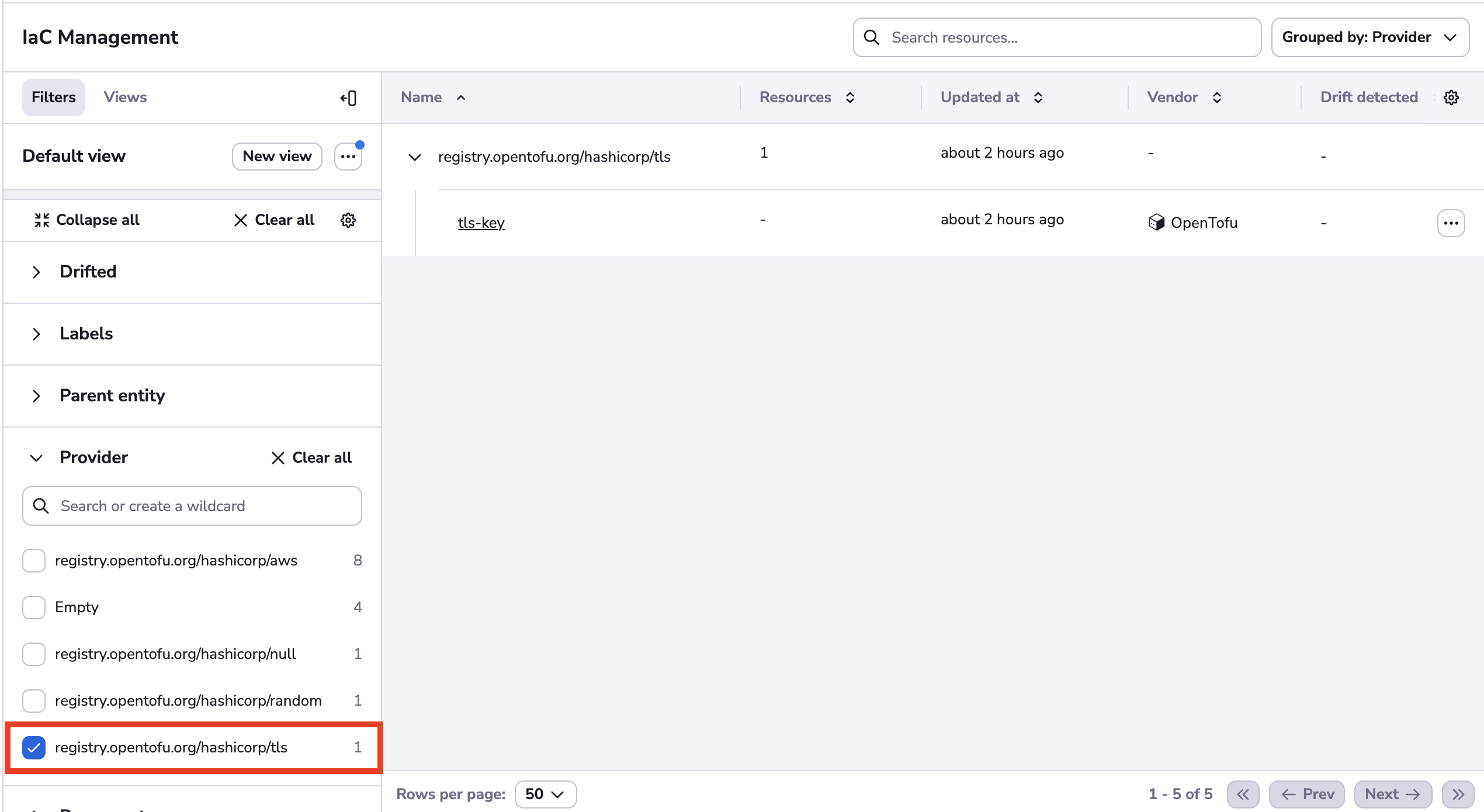The image size is (1484, 812).
Task: Select the Filters tab
Action: (x=53, y=98)
